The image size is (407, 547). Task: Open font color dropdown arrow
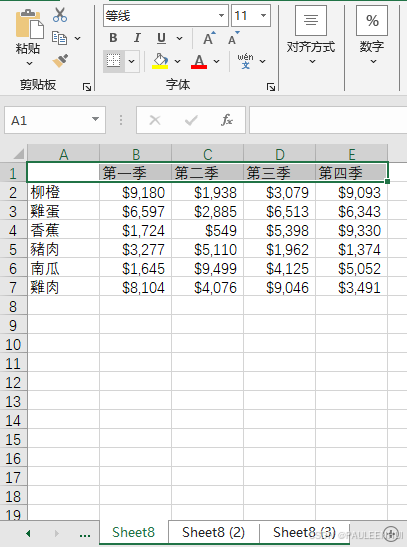click(x=217, y=61)
